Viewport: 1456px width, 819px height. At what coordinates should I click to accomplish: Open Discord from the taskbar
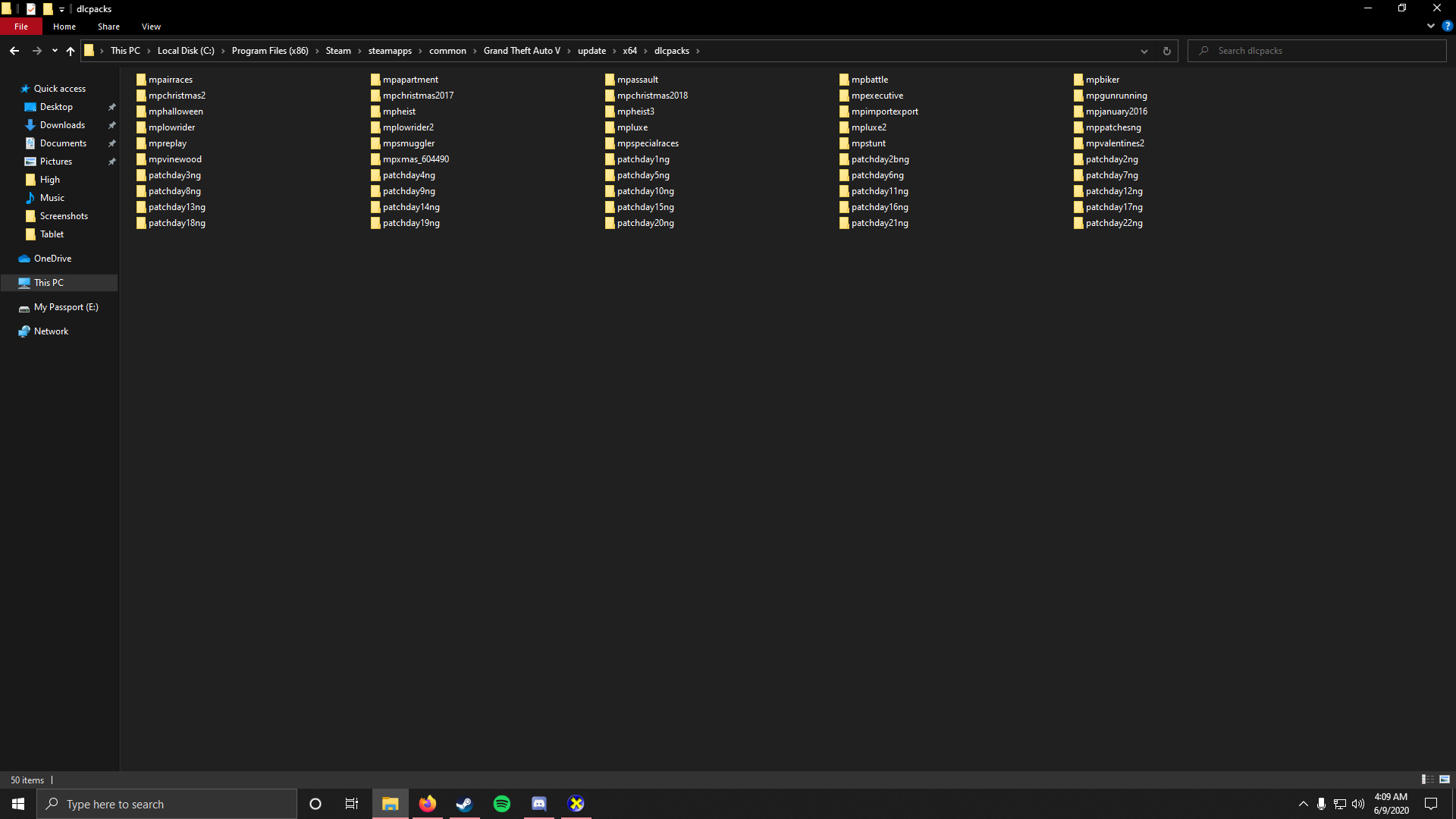[x=539, y=804]
